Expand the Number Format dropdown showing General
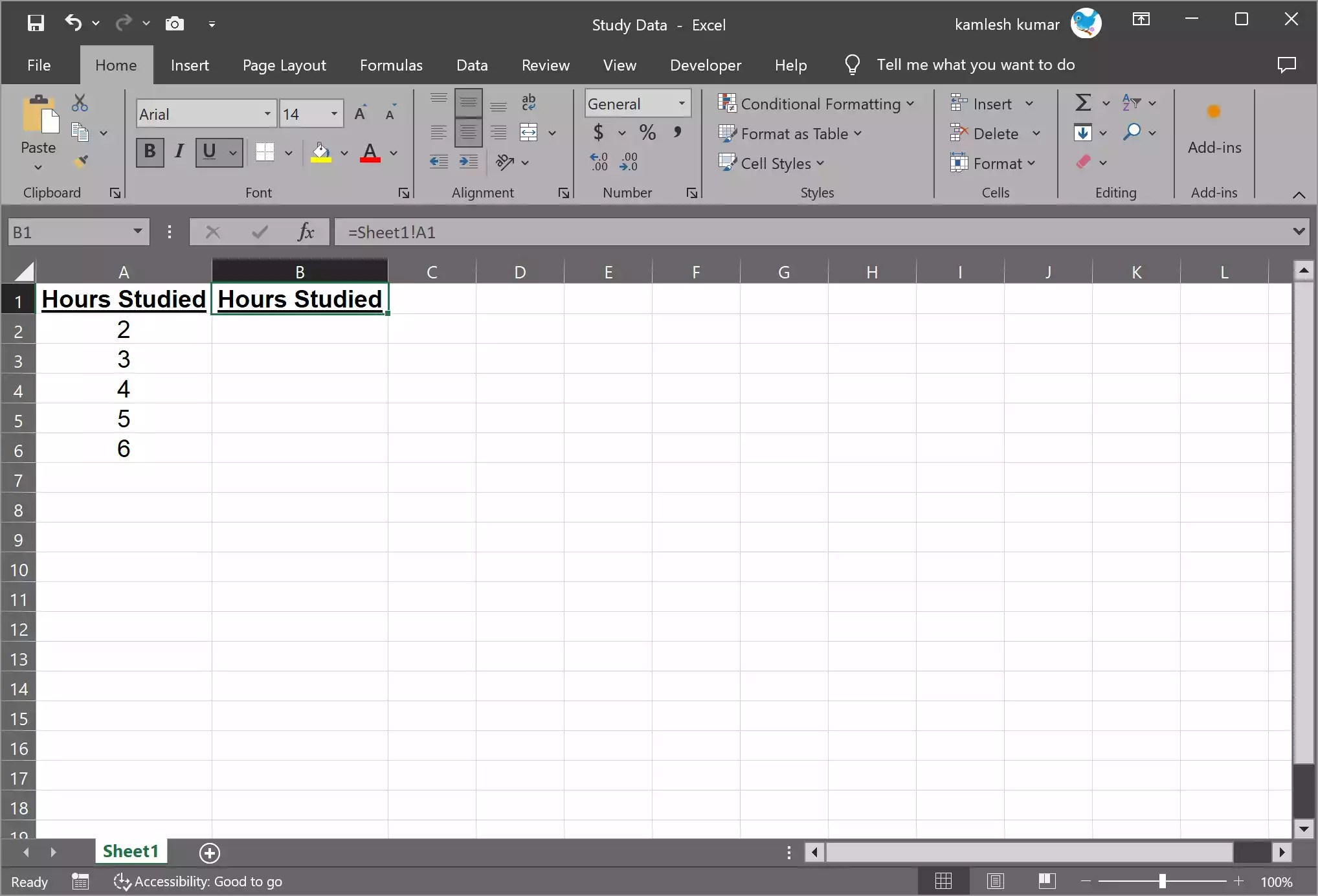 click(681, 103)
